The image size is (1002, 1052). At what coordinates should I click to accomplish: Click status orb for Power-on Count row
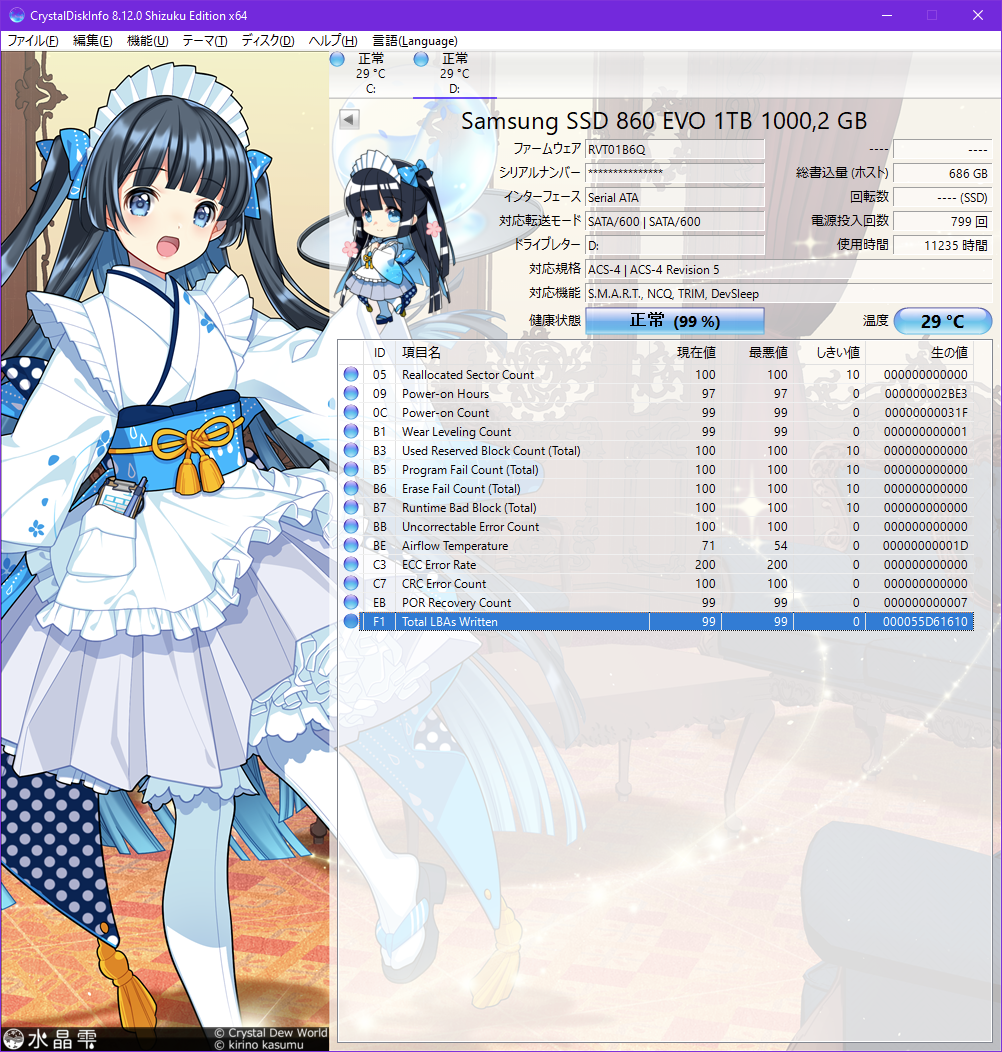click(351, 412)
